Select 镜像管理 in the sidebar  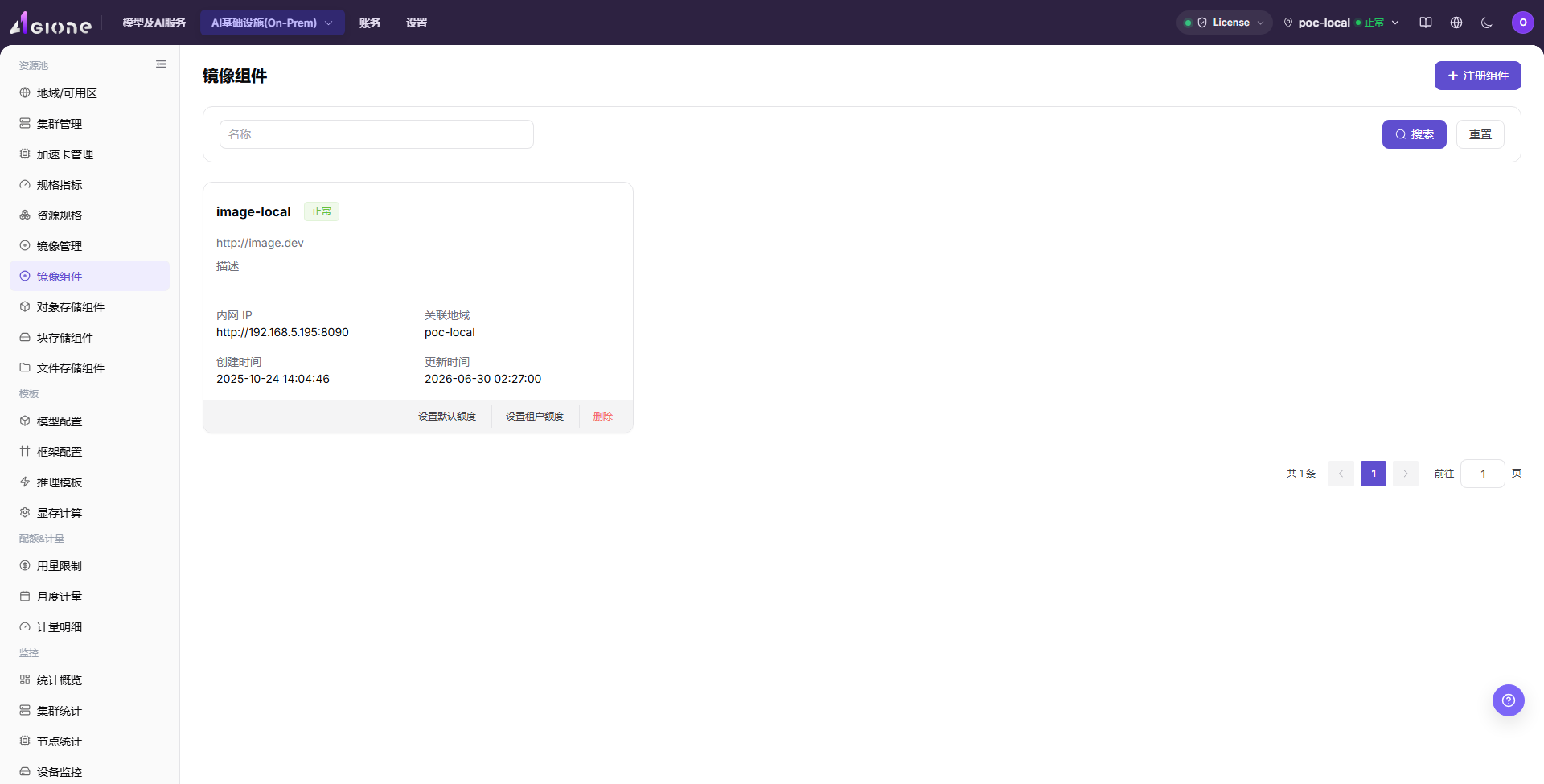89,246
